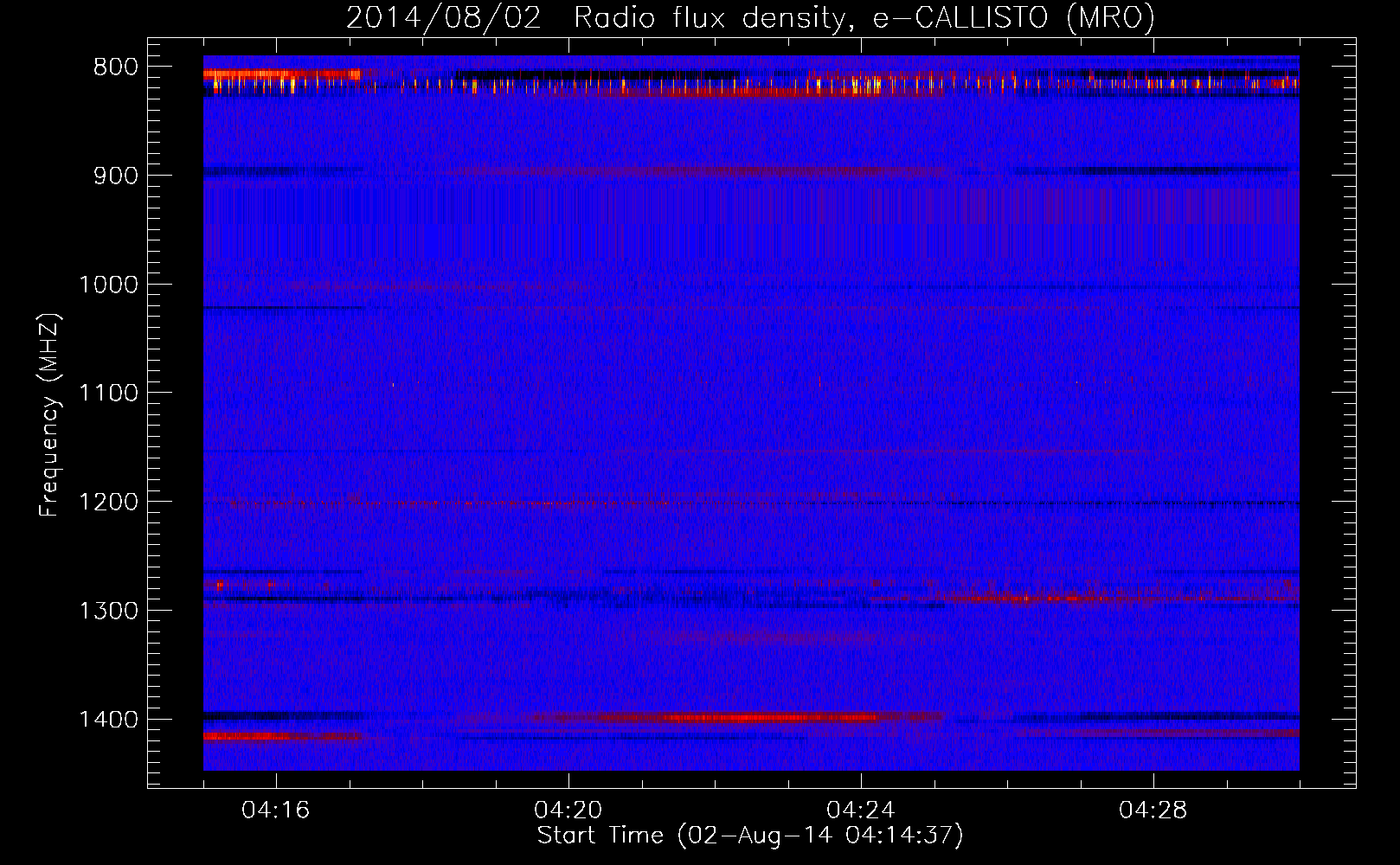This screenshot has width=1400, height=865.
Task: Click the 04:20 time tick label
Action: pos(568,811)
